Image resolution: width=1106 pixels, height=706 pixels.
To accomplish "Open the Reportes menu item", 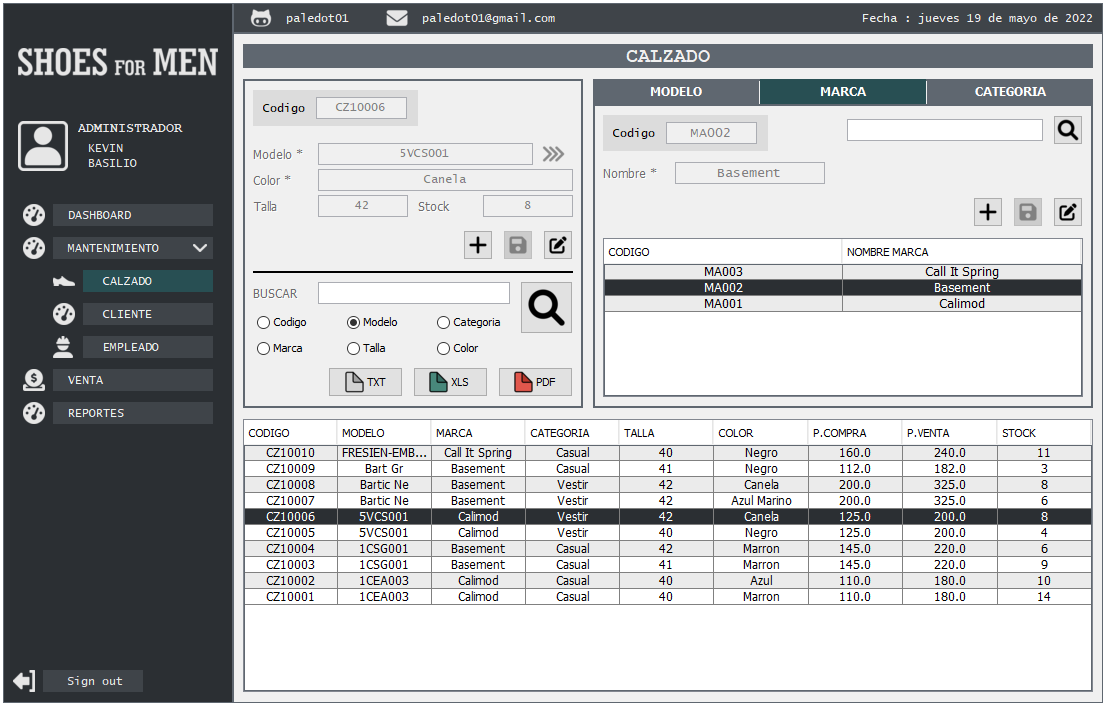I will coord(133,413).
